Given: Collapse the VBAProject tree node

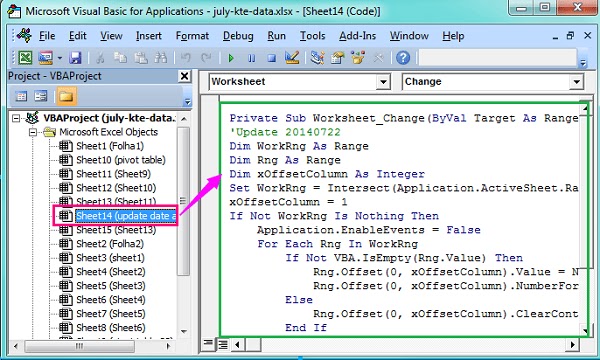Looking at the screenshot, I should pos(16,118).
